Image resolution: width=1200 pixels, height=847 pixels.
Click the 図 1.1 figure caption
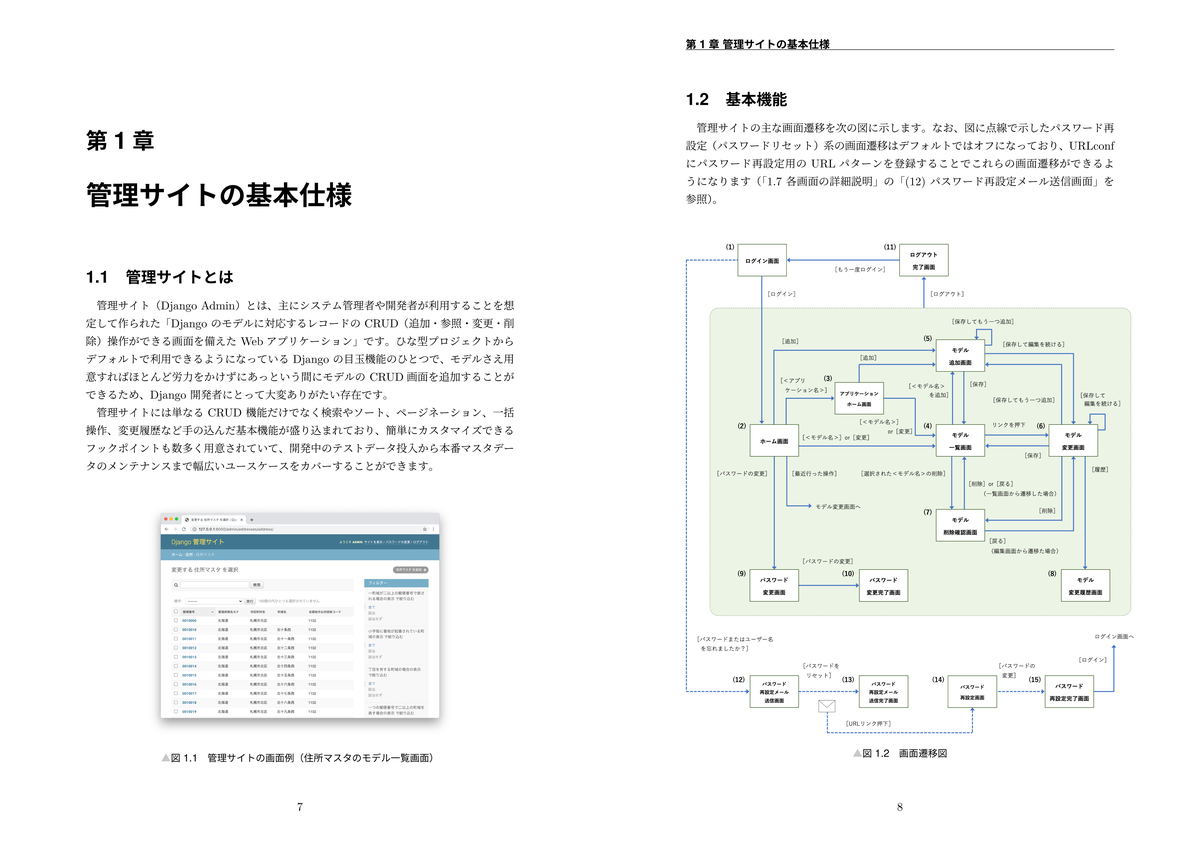click(x=297, y=758)
